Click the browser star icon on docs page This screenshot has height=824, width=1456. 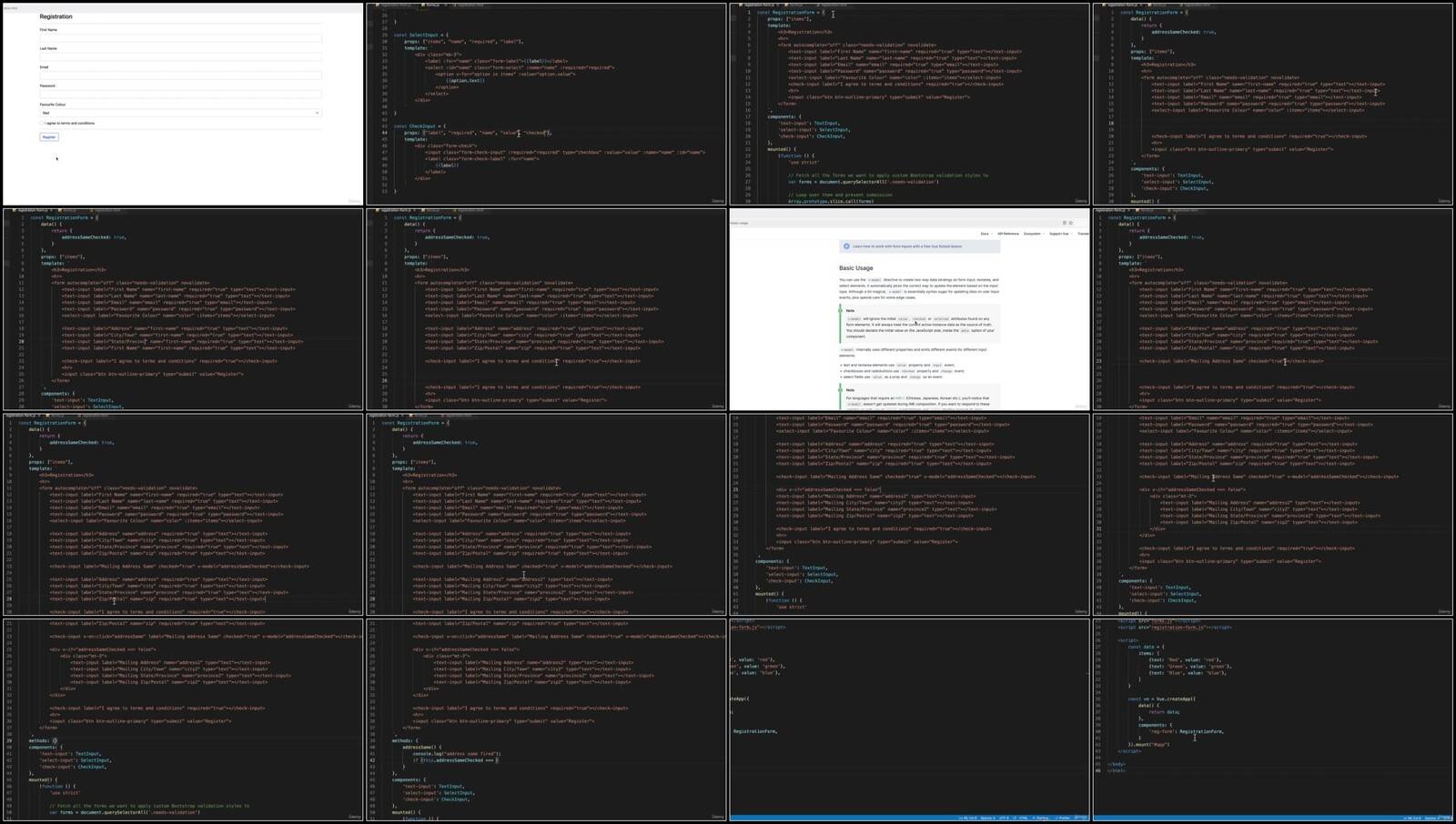pos(1071,223)
